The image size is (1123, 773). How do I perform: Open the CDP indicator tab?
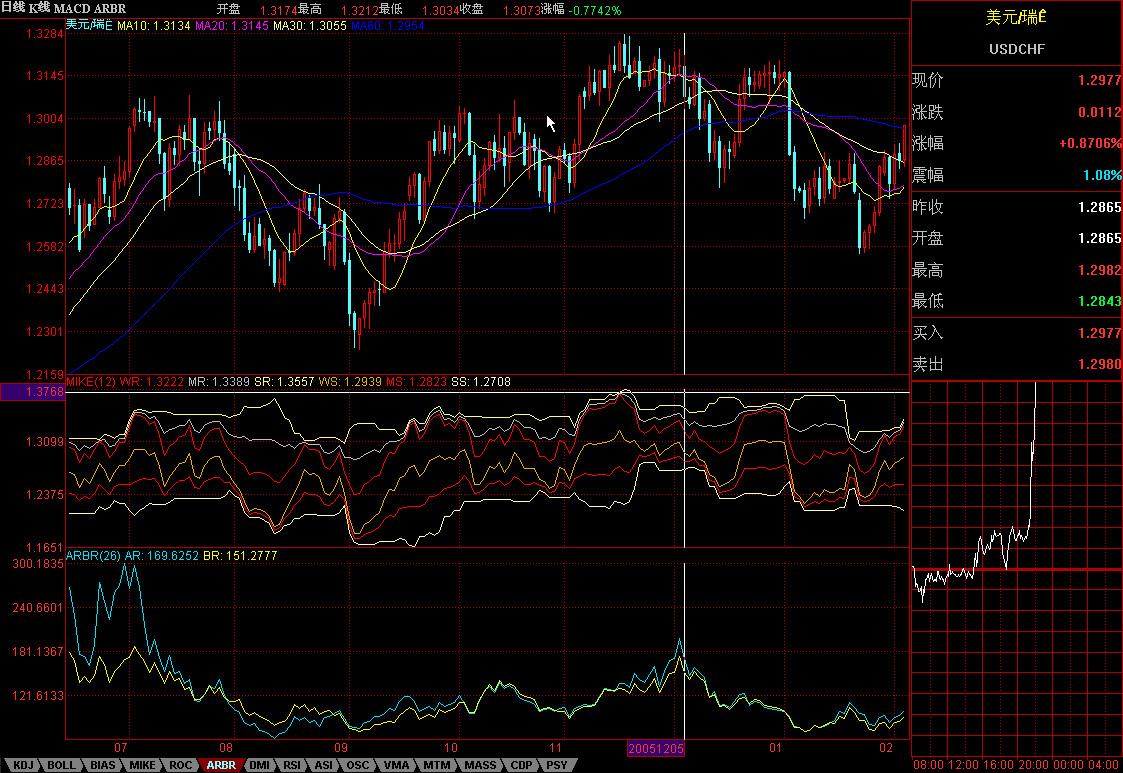point(521,765)
